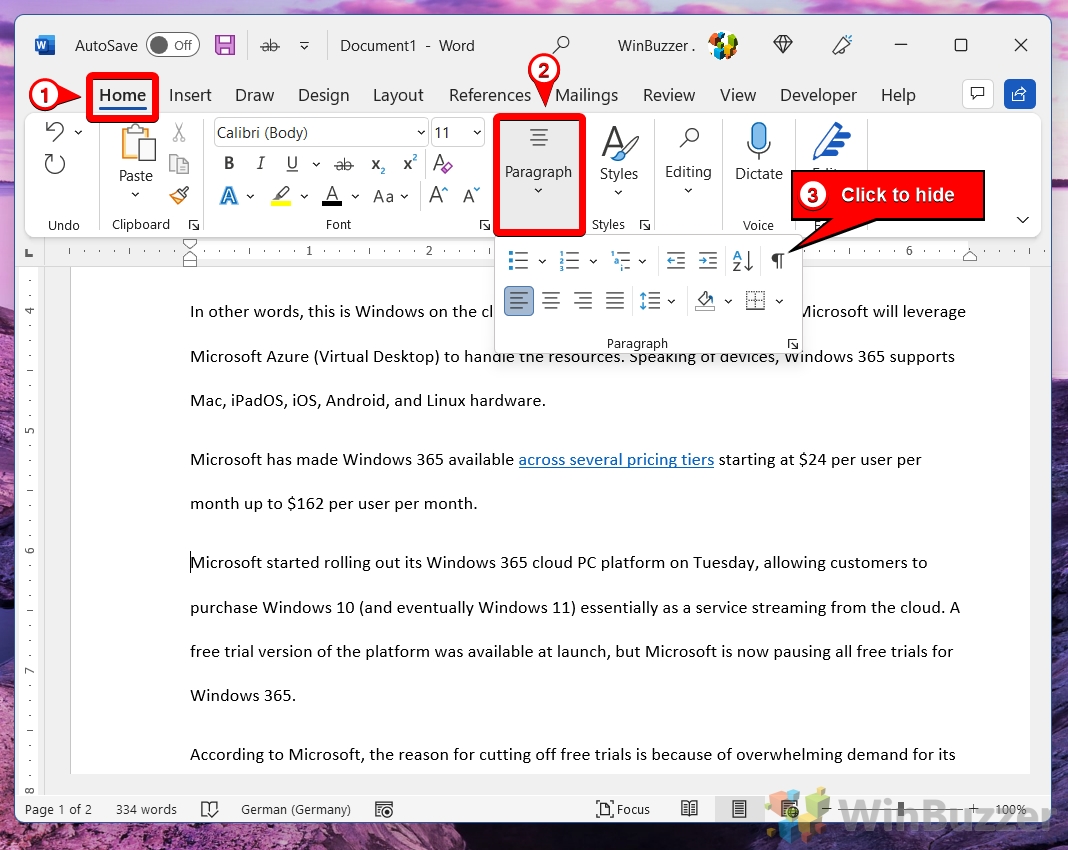Viewport: 1068px width, 850px height.
Task: Click the German (Germany) language indicator
Action: [296, 809]
